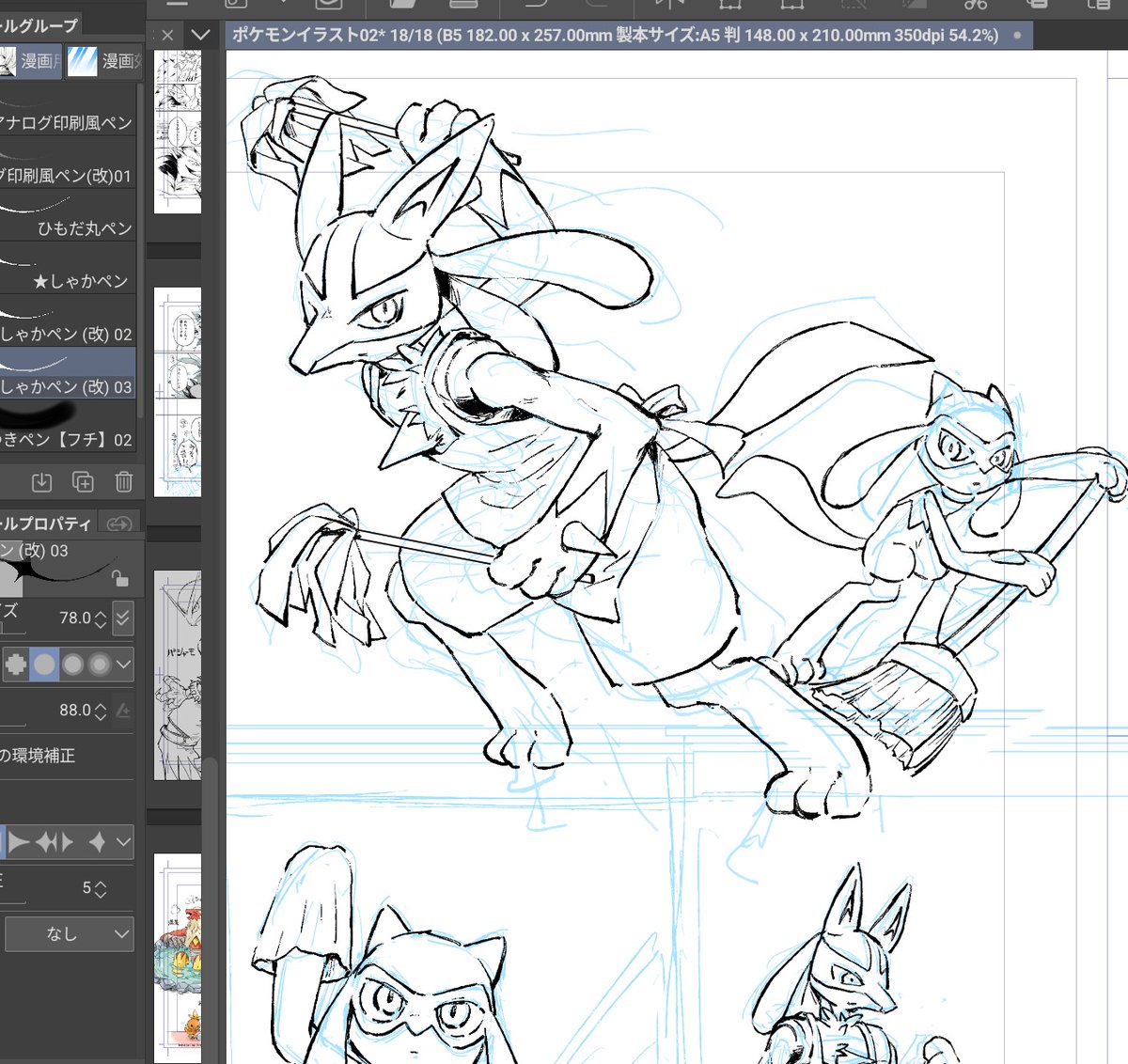Open the なし dropdown menu

[69, 933]
